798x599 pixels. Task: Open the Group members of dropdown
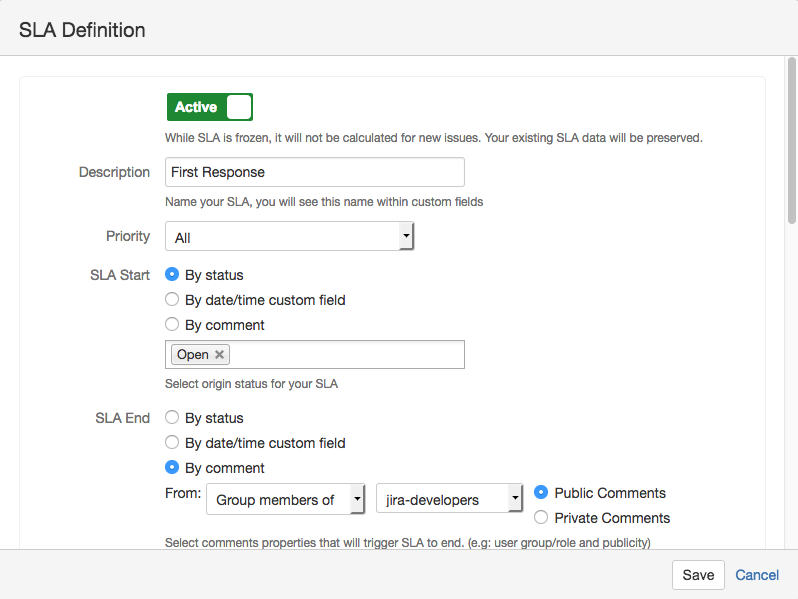pos(285,500)
